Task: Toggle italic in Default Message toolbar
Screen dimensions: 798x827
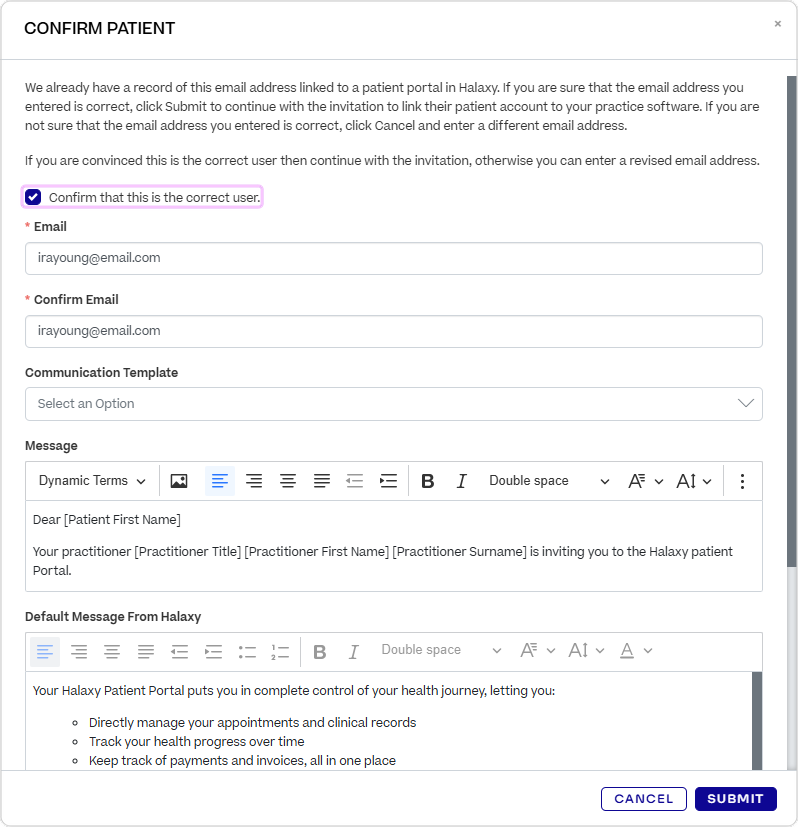Action: pyautogui.click(x=353, y=652)
